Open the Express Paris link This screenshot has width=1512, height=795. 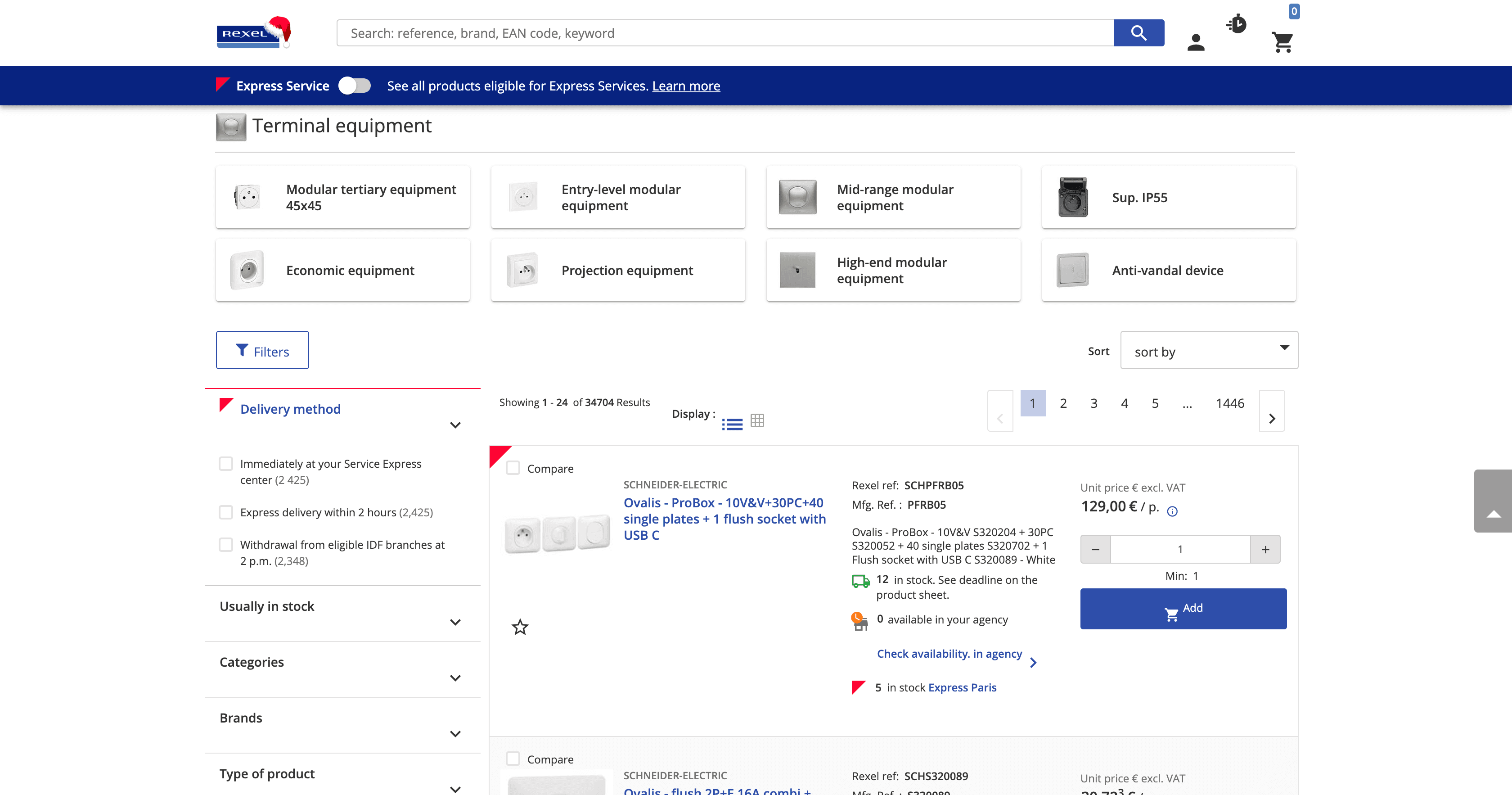tap(963, 687)
